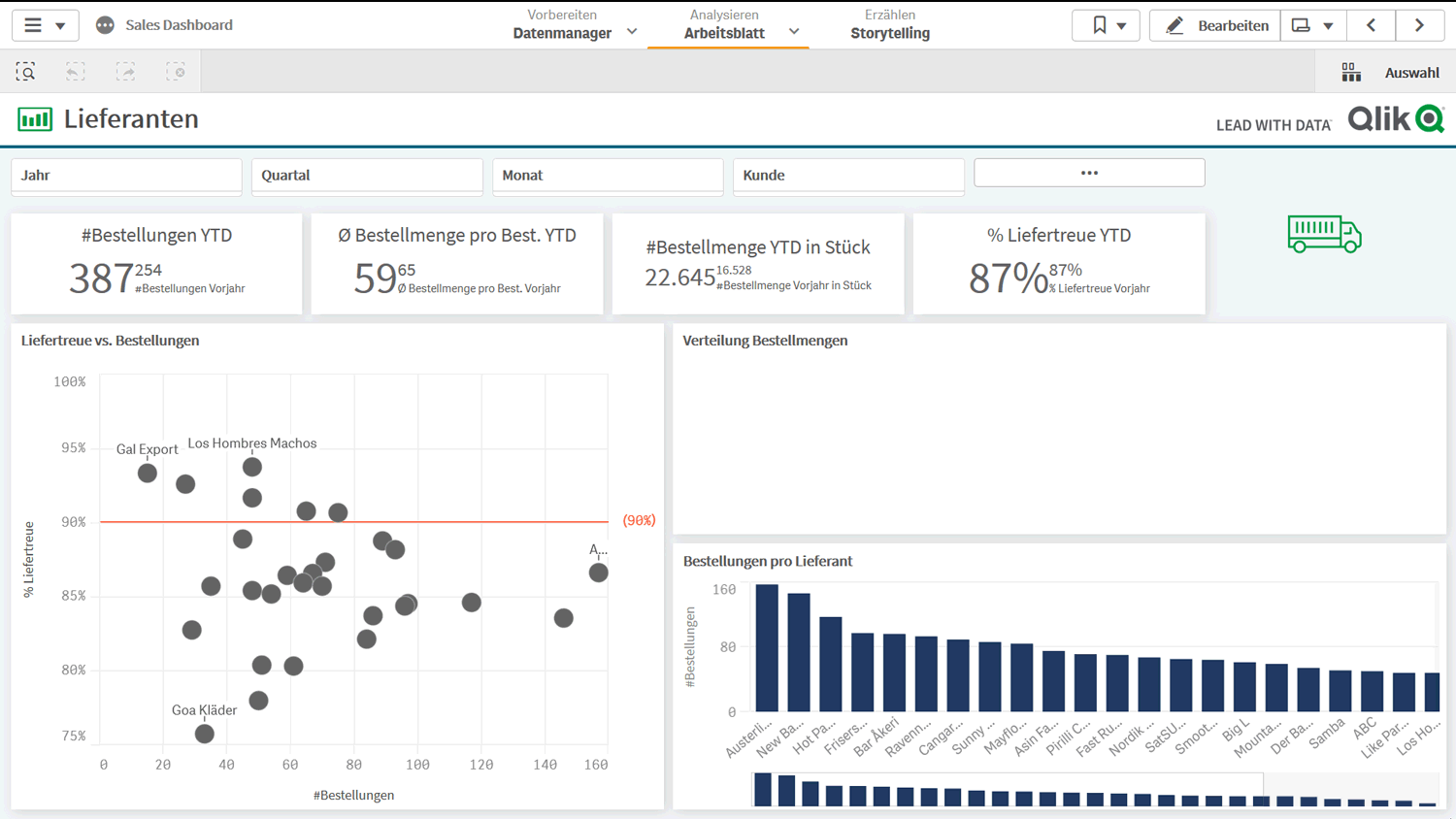Open the Jahr filter pane
Viewport: 1456px width, 819px height.
pyautogui.click(x=126, y=176)
